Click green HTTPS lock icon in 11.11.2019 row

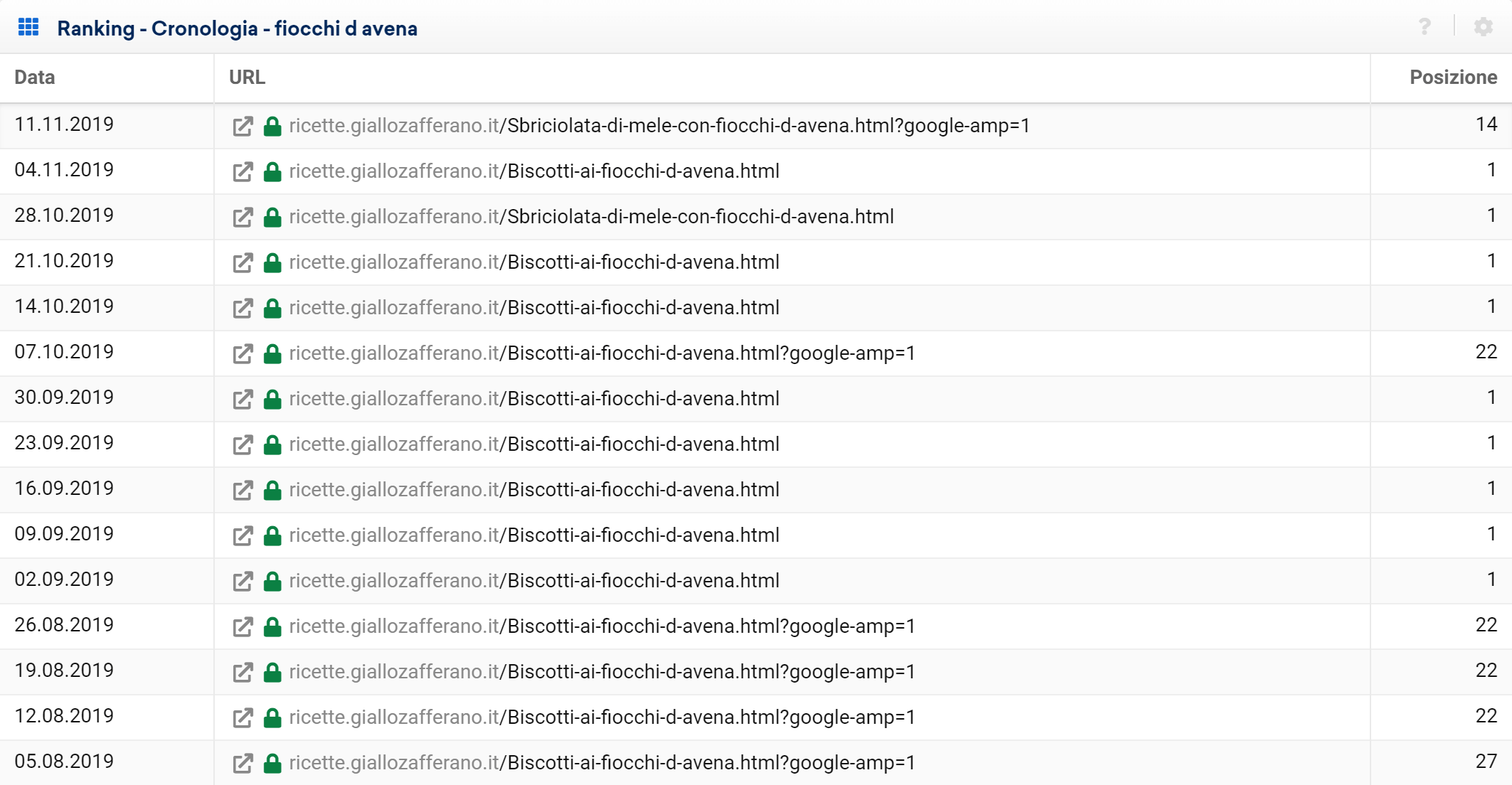pyautogui.click(x=272, y=126)
